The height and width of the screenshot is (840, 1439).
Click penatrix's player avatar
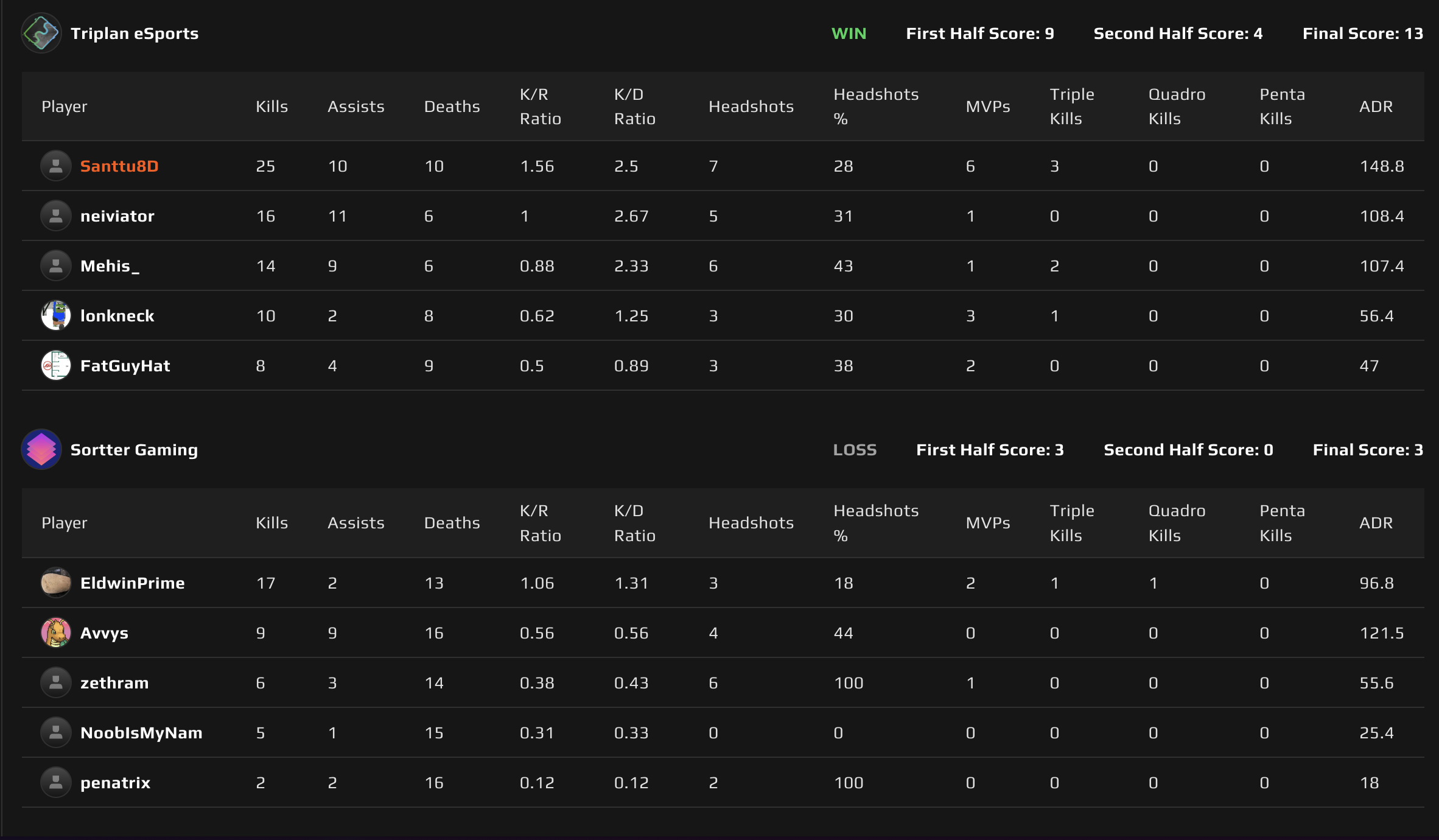pyautogui.click(x=55, y=782)
